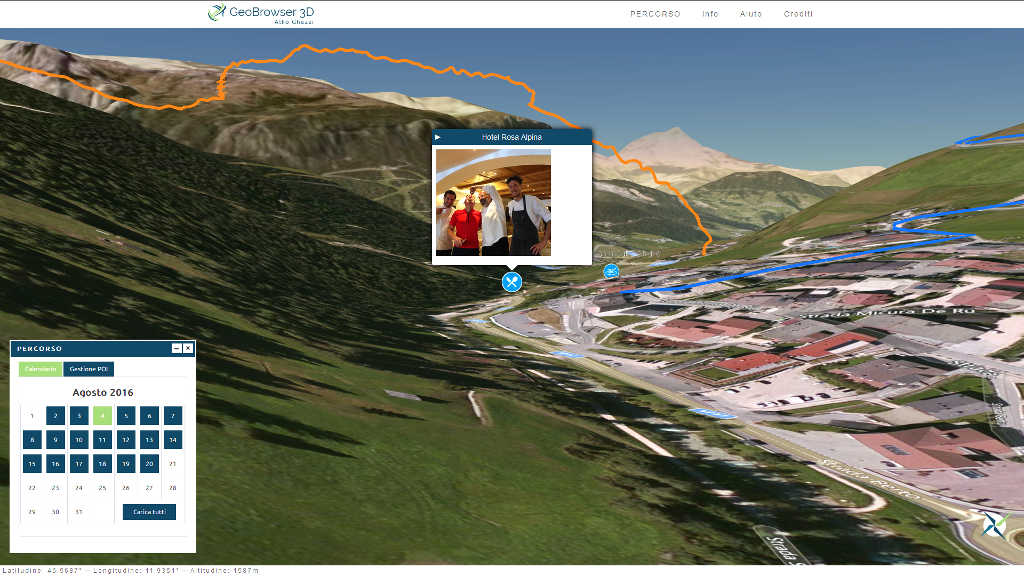The image size is (1024, 576).
Task: Switch to the Gestione POI tab
Action: (89, 369)
